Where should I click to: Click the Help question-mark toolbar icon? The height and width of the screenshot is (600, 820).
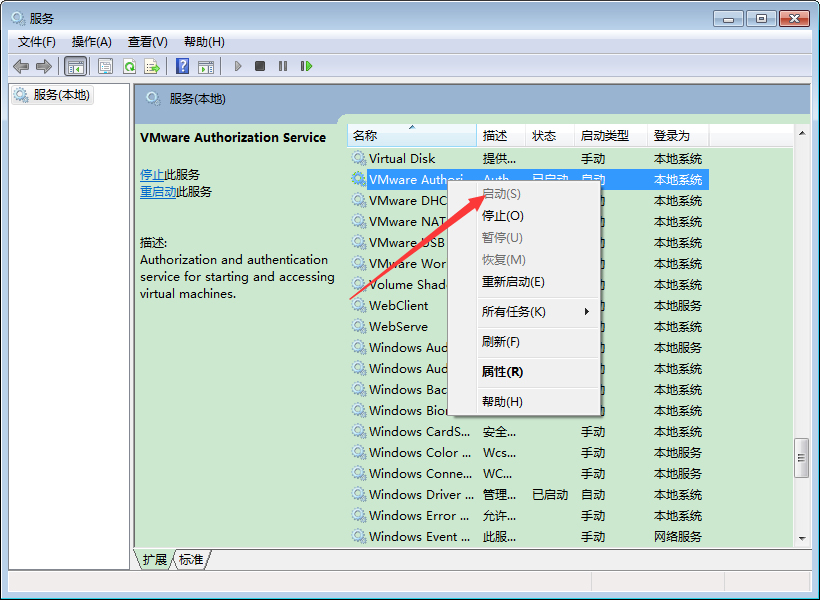coord(181,66)
